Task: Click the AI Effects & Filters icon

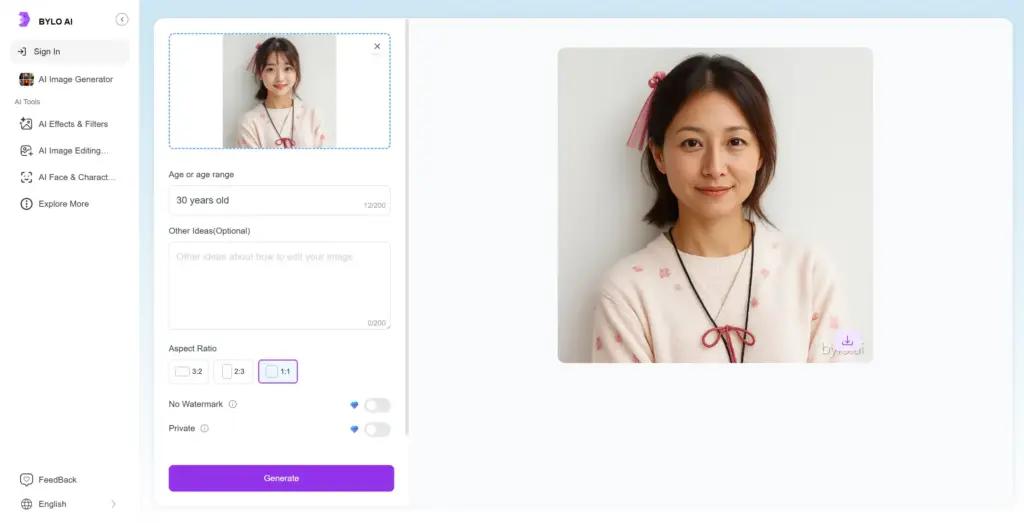Action: tap(26, 123)
